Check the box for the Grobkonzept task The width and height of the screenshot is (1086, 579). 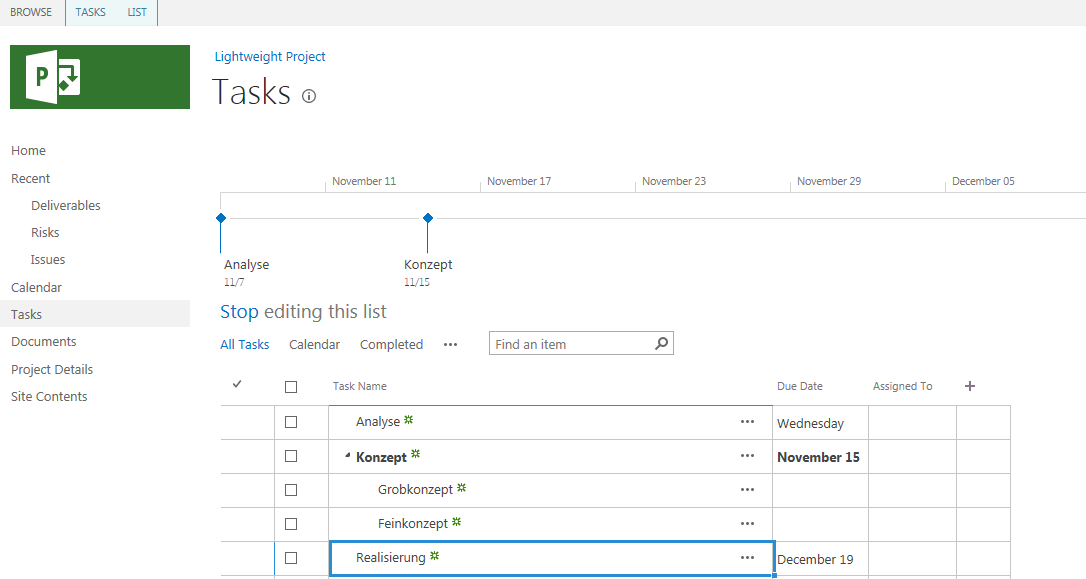point(291,490)
